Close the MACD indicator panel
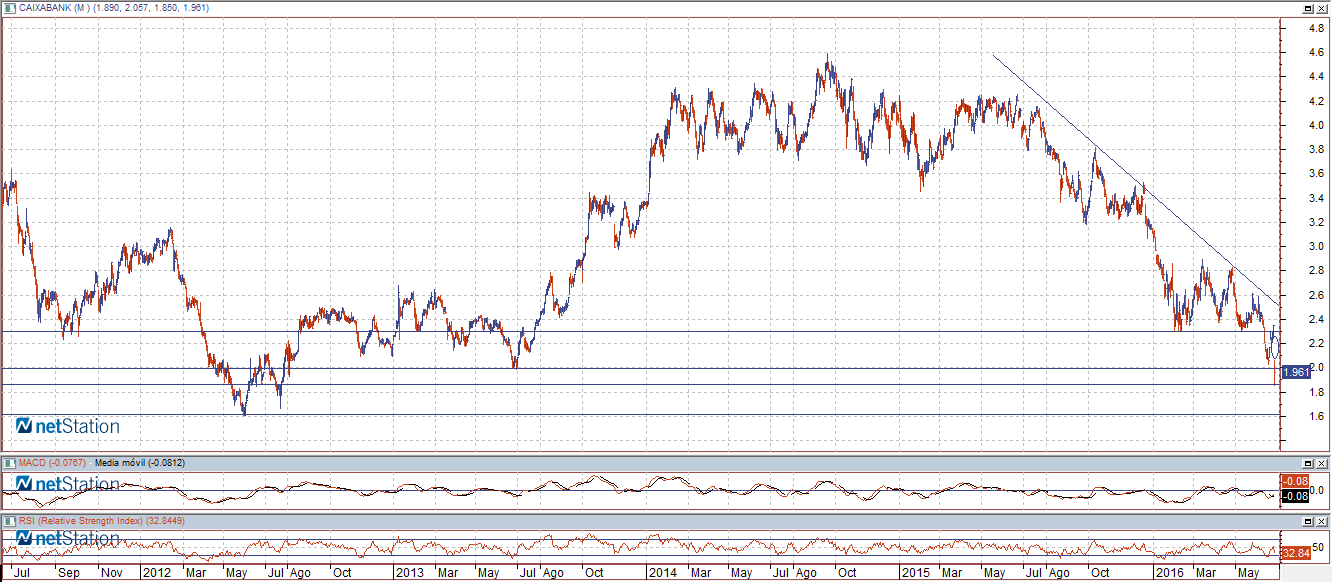 [1322, 463]
